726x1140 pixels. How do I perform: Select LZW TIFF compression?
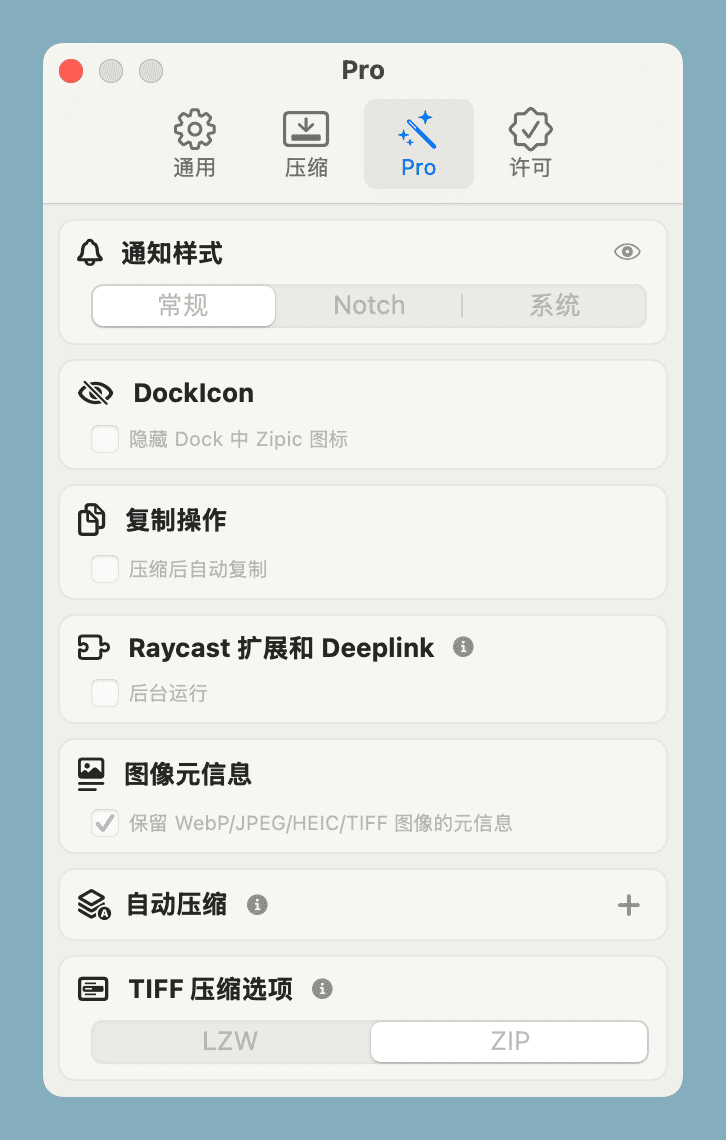[230, 1041]
